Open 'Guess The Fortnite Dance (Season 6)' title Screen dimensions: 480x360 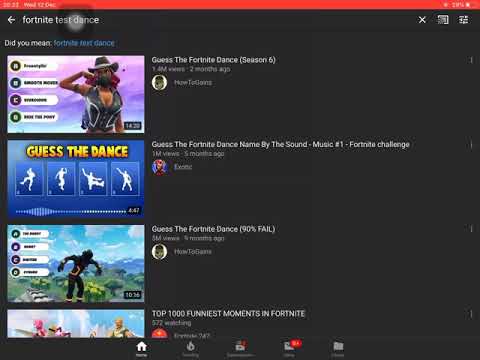tap(214, 60)
